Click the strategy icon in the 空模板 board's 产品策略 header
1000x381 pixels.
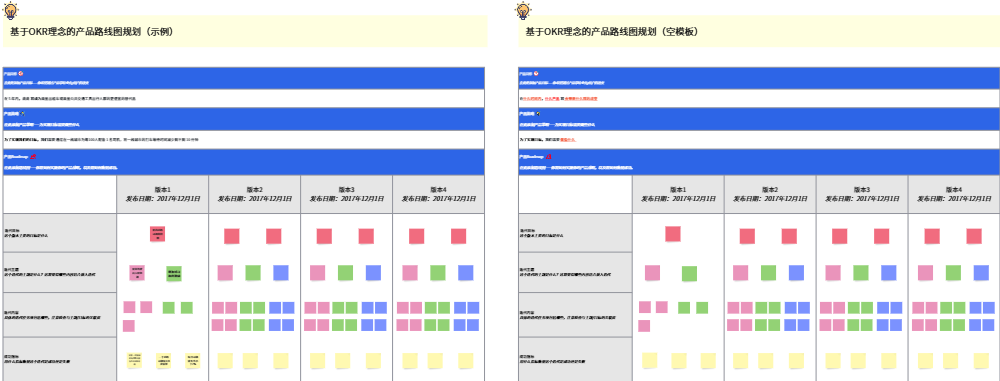(x=539, y=114)
